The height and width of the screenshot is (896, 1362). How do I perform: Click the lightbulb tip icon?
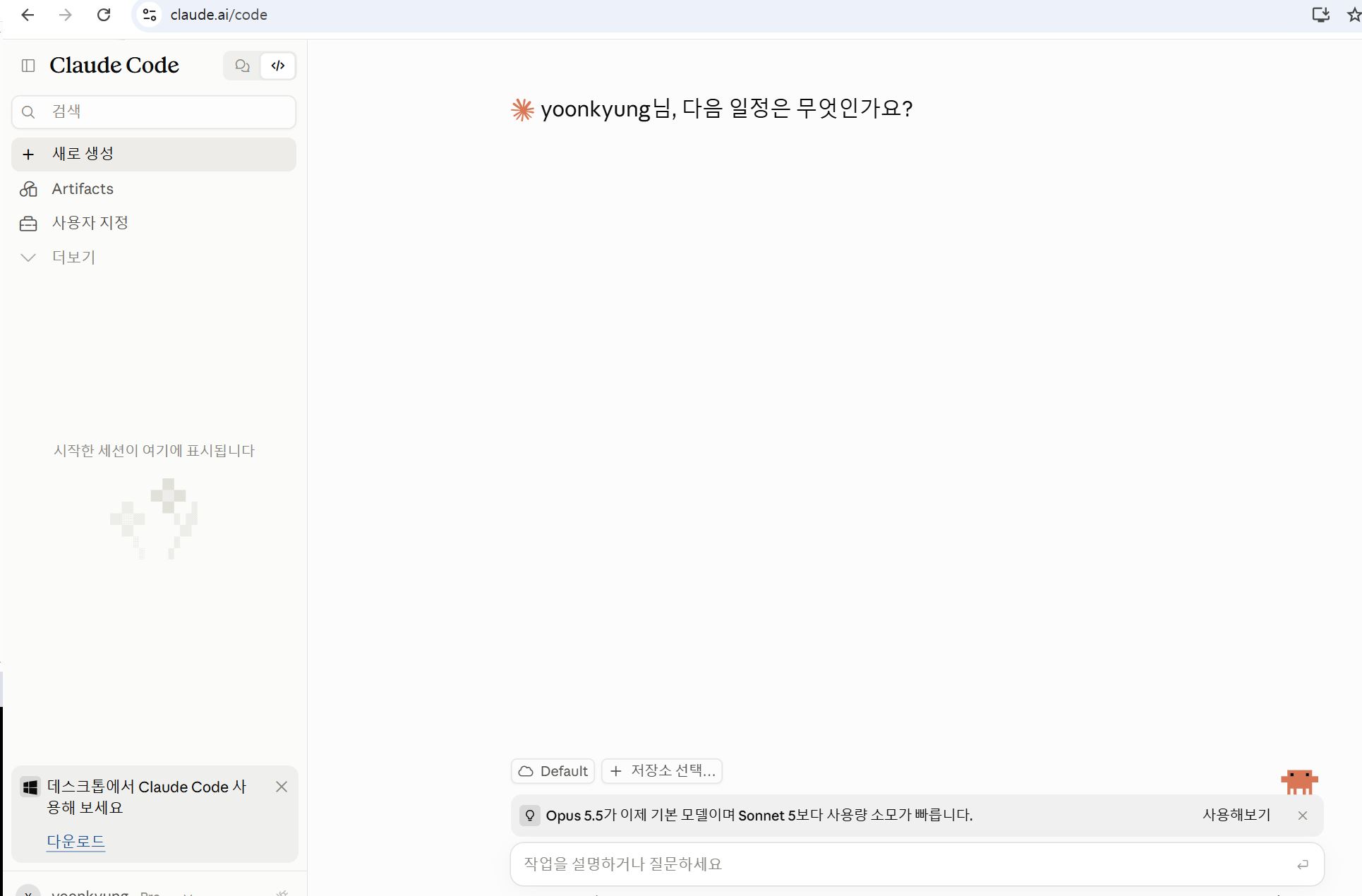530,816
